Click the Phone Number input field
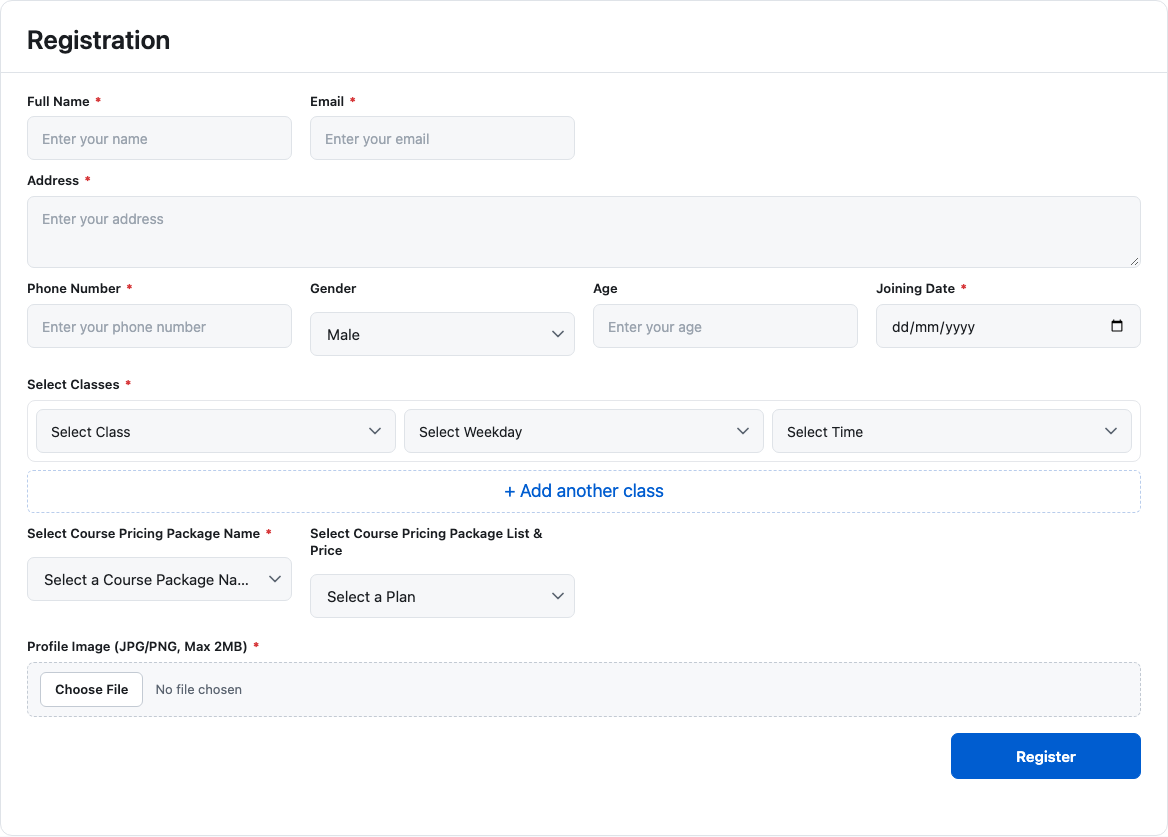 tap(159, 326)
